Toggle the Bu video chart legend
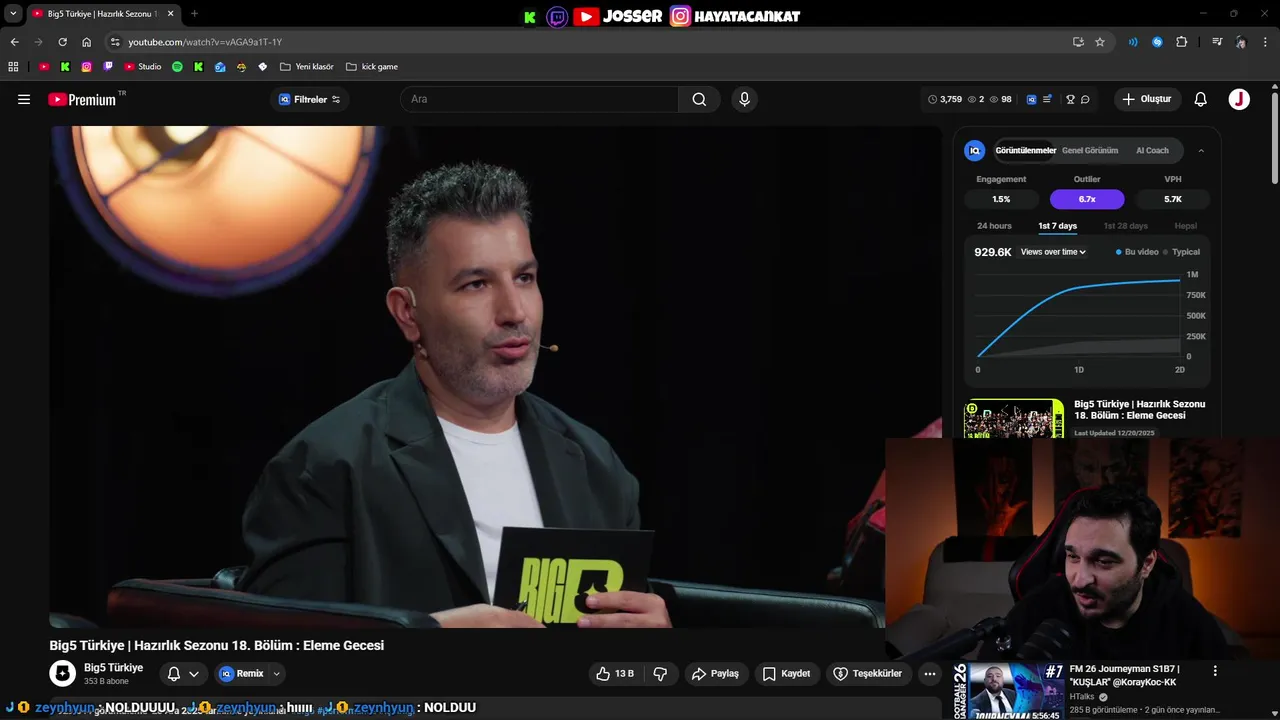1280x720 pixels. 1137,252
